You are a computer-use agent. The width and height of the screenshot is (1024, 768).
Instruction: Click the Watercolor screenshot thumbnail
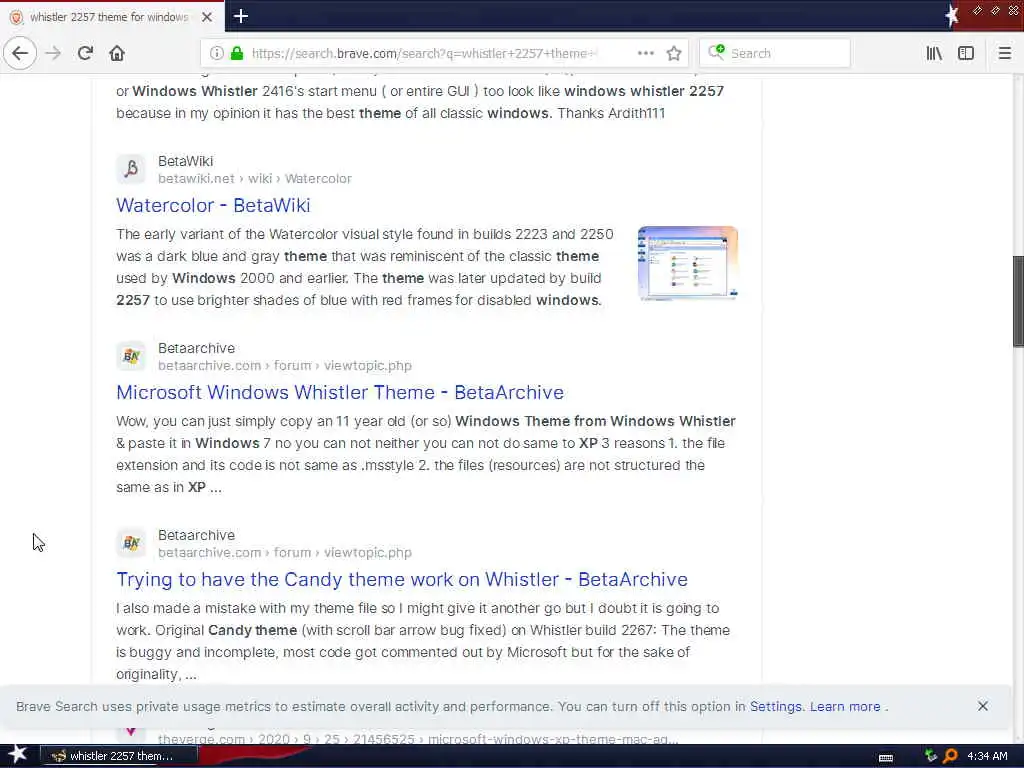point(688,263)
